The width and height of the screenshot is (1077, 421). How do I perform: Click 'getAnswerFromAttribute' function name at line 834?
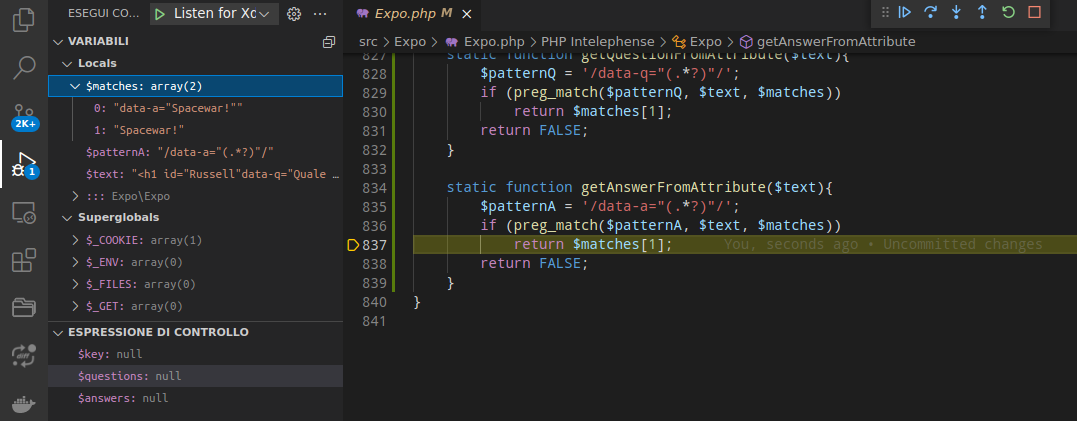click(674, 187)
